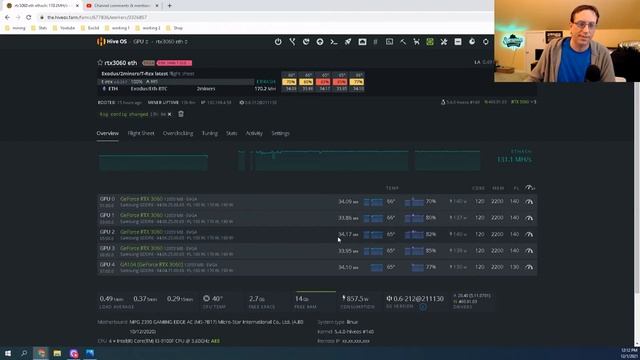Switch to the Overview tab
Viewport: 640px width, 360px height.
tap(107, 133)
